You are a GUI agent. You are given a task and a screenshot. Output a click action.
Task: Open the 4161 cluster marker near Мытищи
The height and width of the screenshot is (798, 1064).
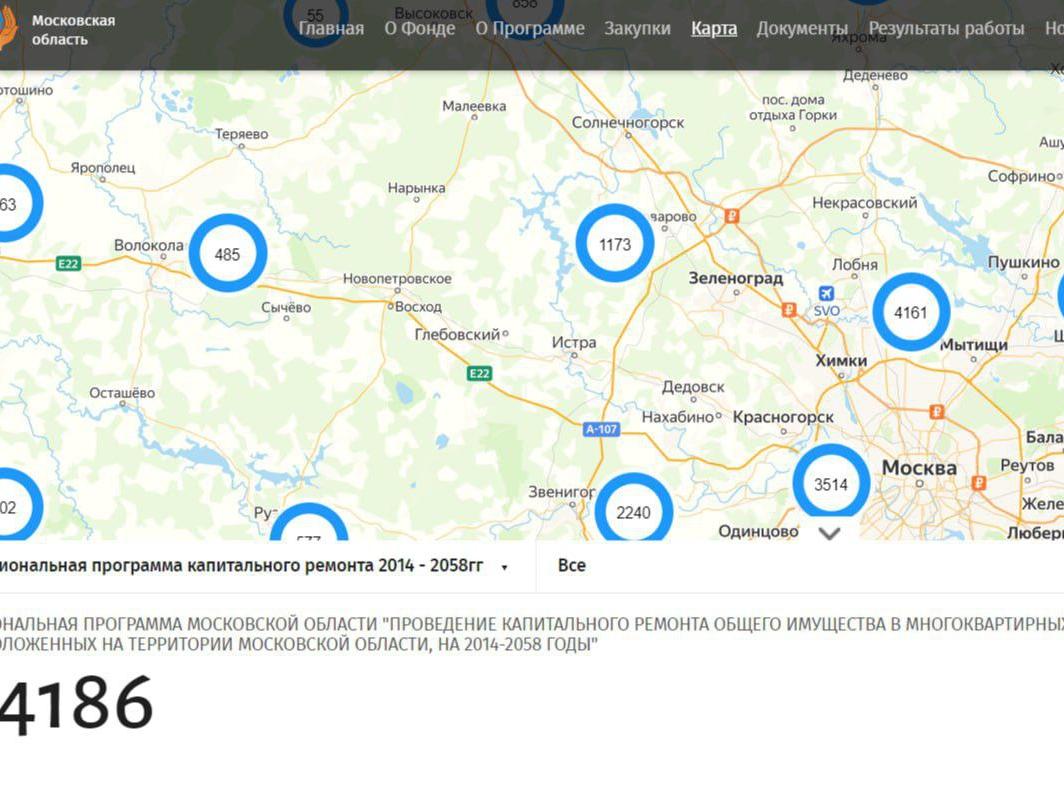pos(911,312)
